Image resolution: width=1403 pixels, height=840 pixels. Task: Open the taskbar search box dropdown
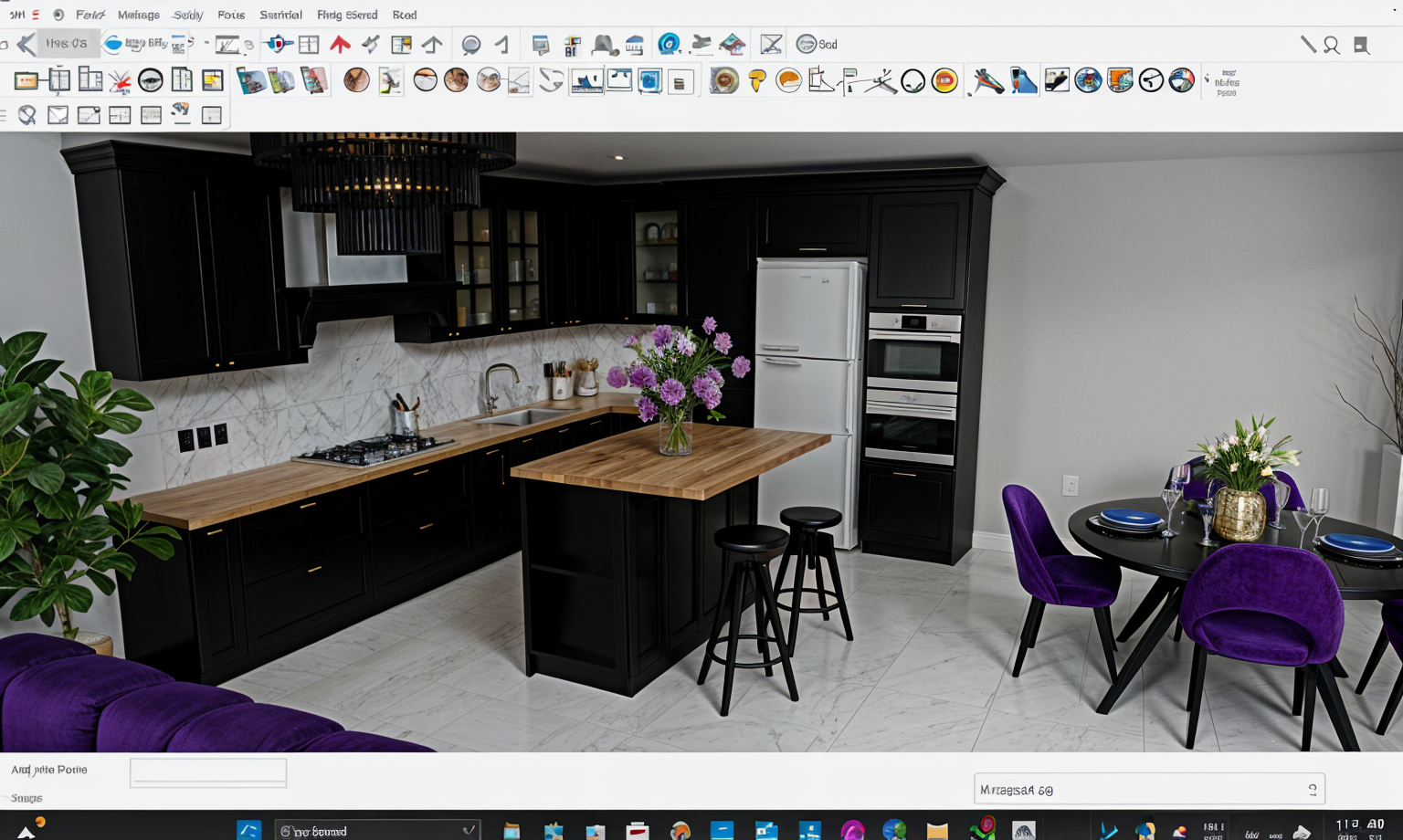(469, 830)
